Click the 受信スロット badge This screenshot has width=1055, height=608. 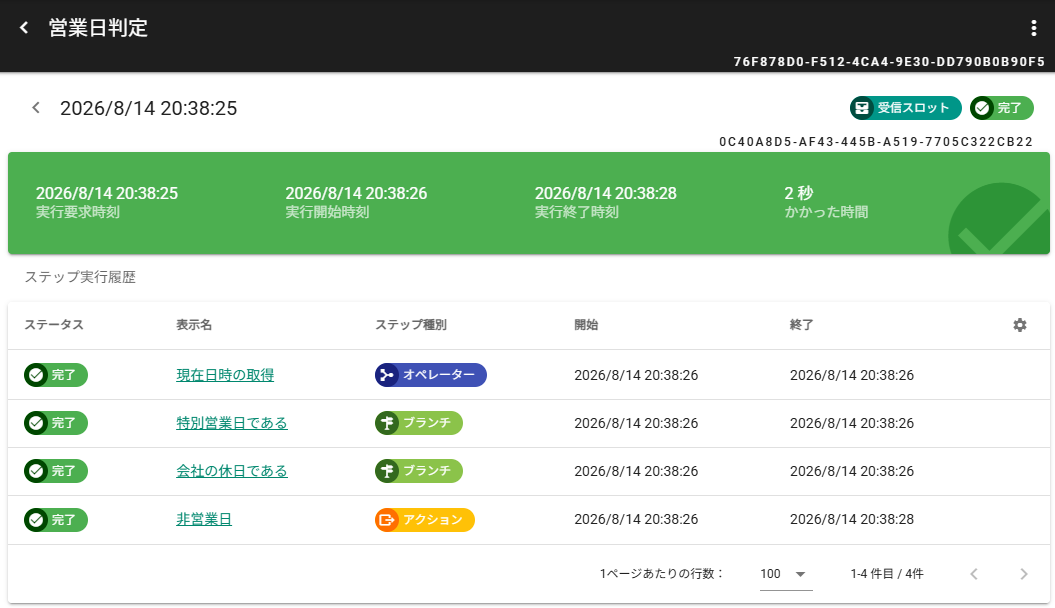pos(905,108)
